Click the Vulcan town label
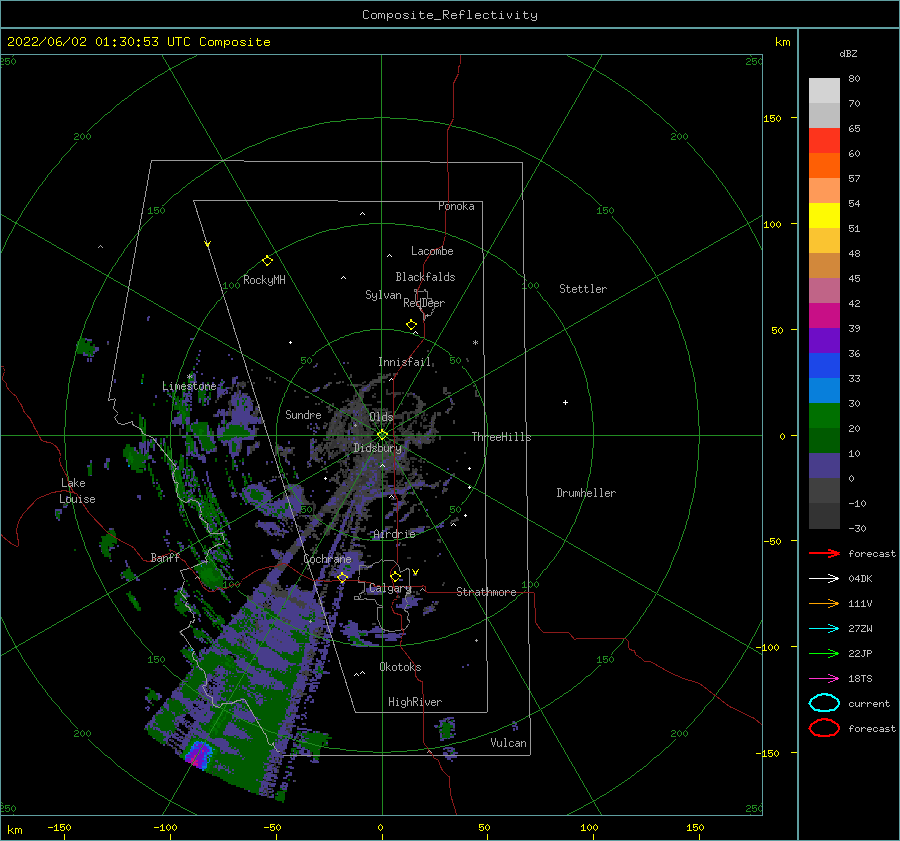 pos(508,743)
